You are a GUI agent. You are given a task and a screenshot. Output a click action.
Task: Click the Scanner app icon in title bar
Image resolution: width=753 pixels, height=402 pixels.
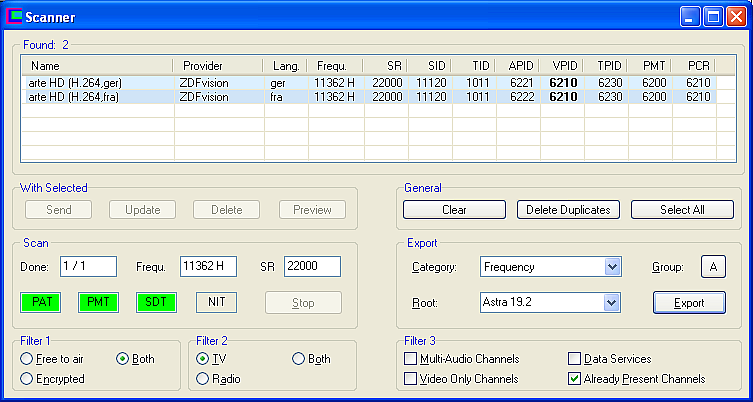pyautogui.click(x=15, y=17)
